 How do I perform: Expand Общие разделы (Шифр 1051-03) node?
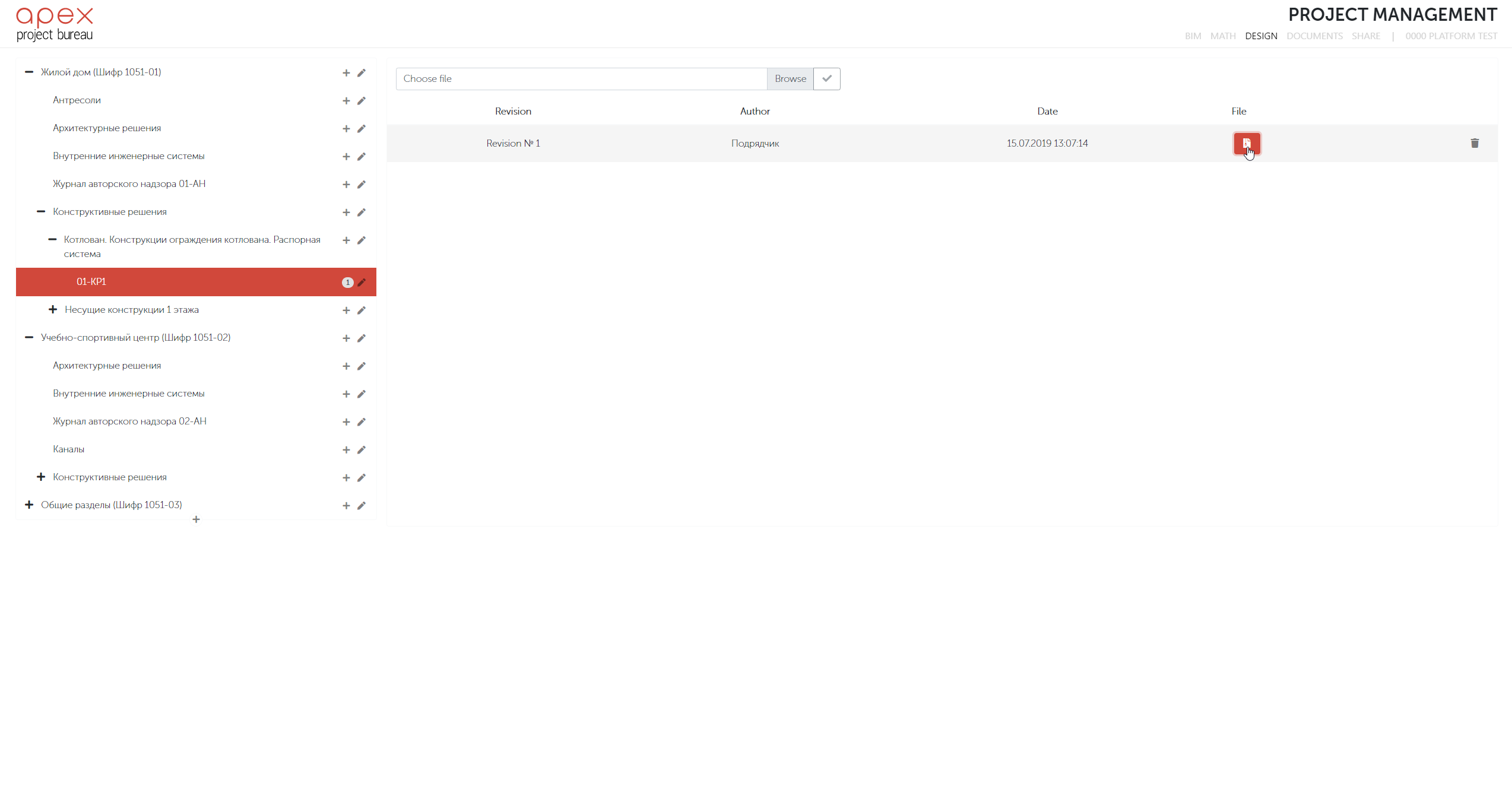29,505
